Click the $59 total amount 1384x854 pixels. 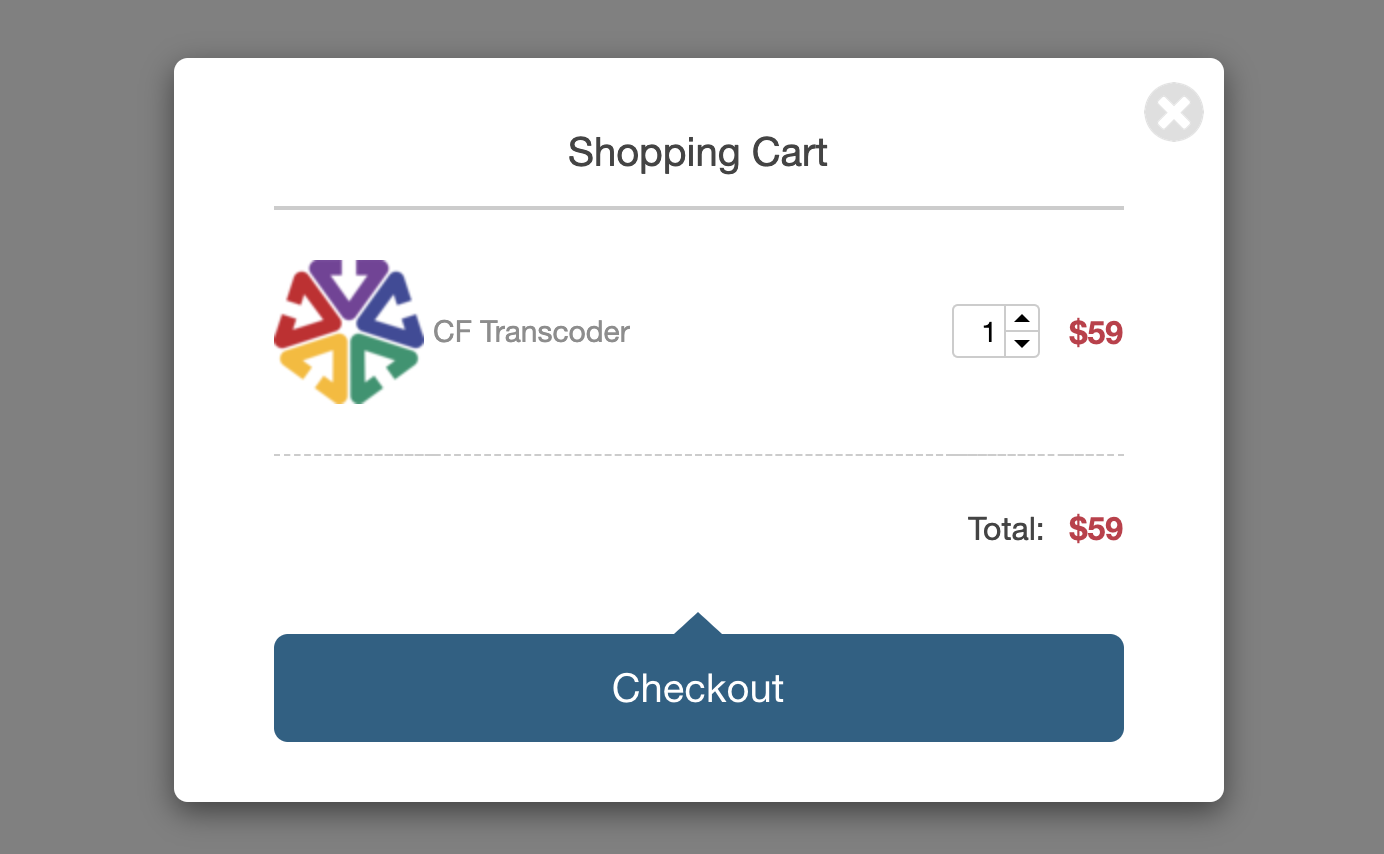click(1095, 529)
